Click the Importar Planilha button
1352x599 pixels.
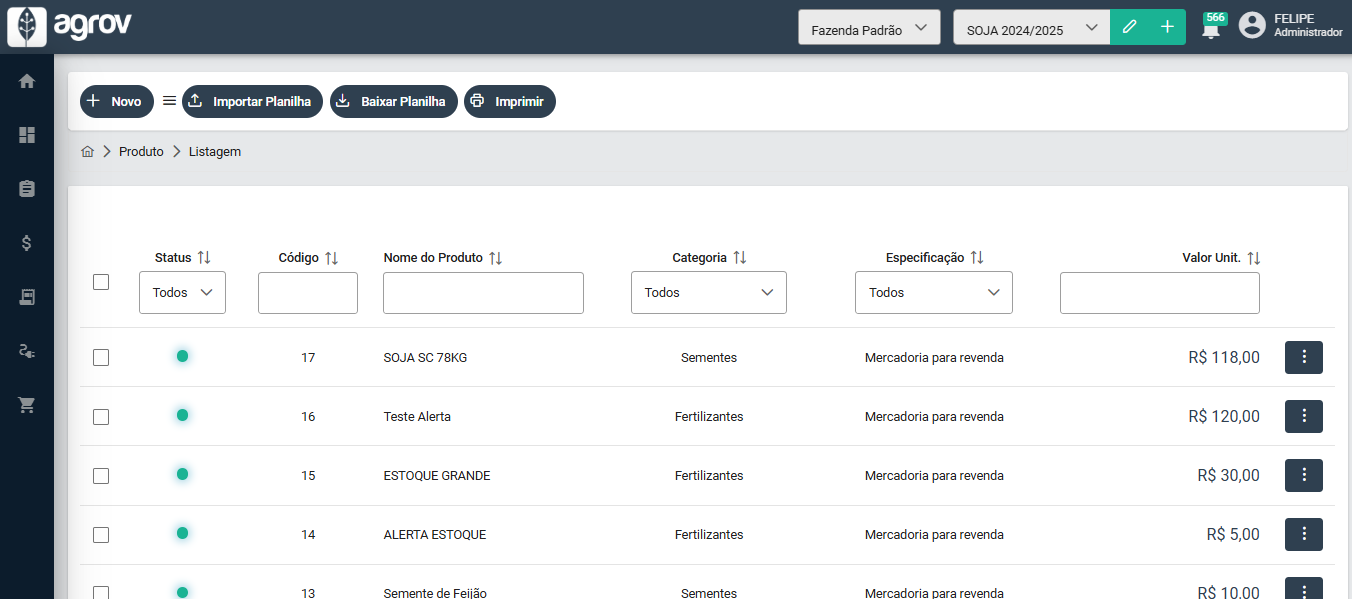tap(252, 101)
